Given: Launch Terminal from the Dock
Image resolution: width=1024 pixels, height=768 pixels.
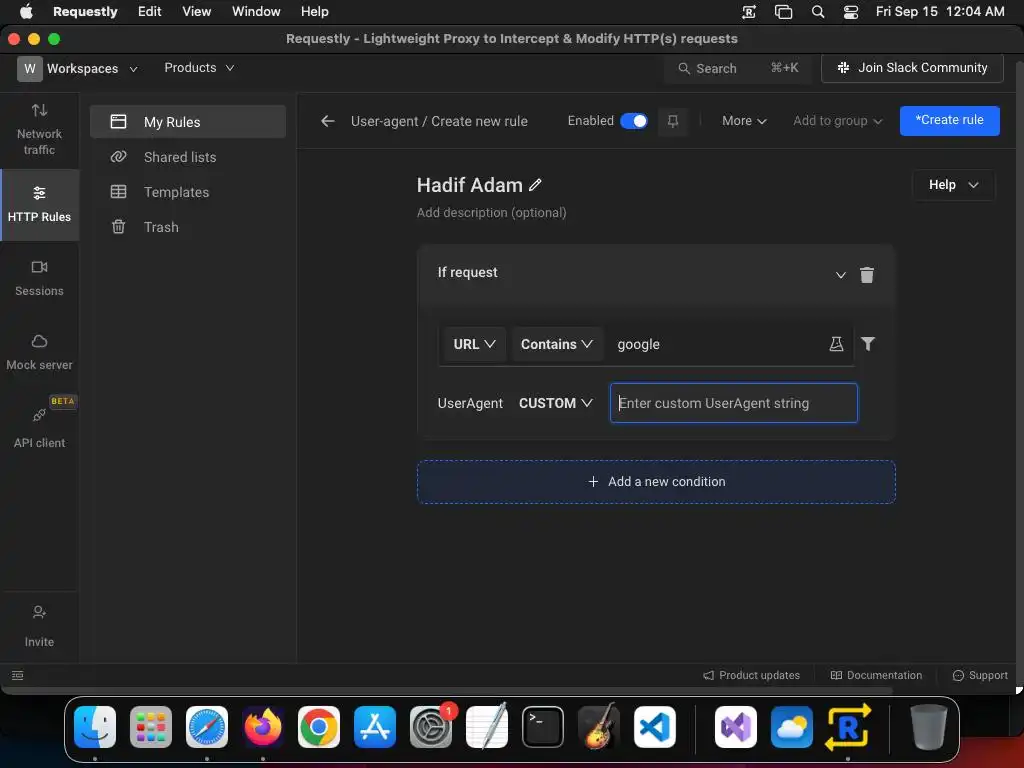Looking at the screenshot, I should pyautogui.click(x=543, y=727).
